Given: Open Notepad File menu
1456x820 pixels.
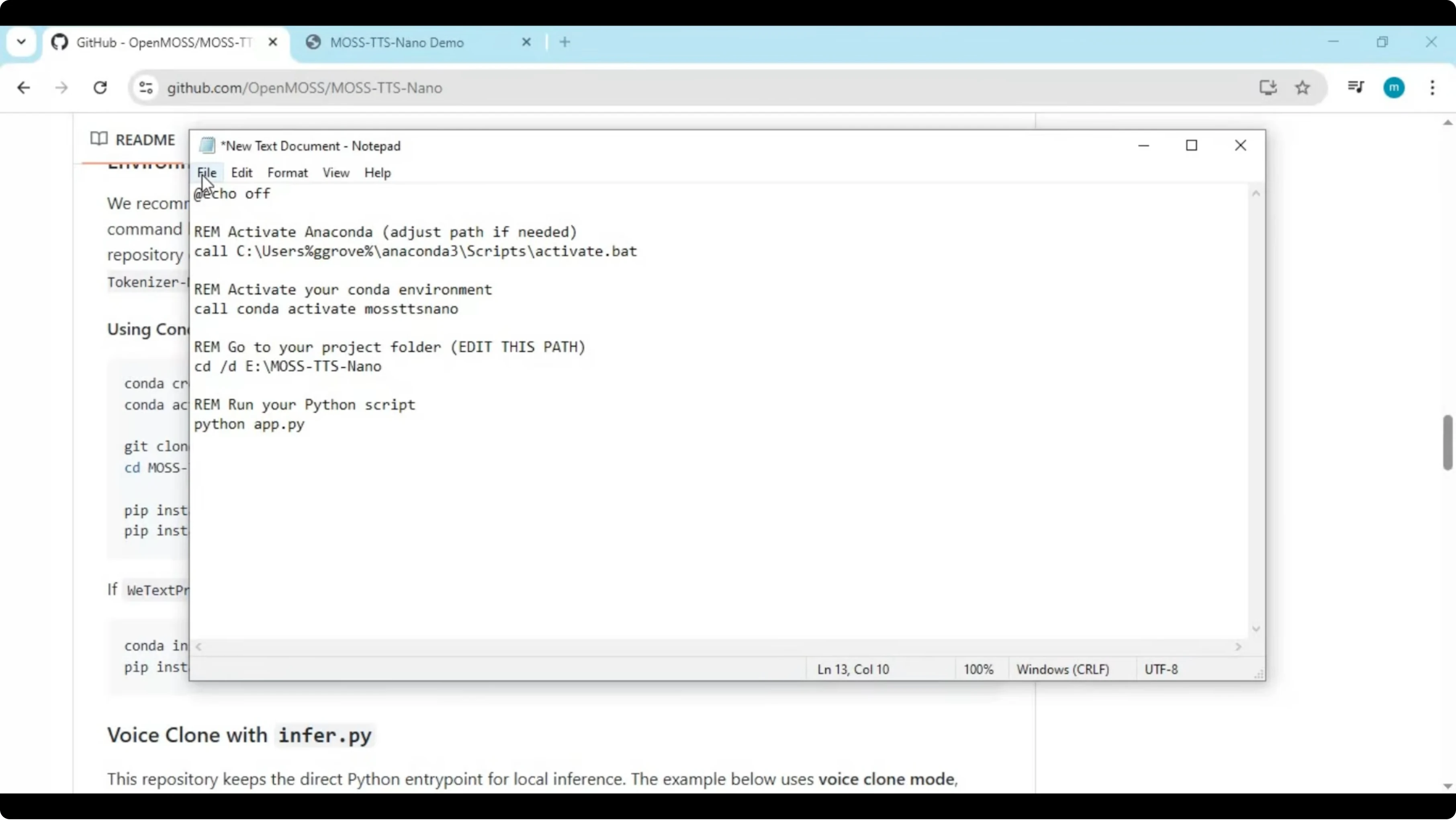Looking at the screenshot, I should pyautogui.click(x=206, y=173).
